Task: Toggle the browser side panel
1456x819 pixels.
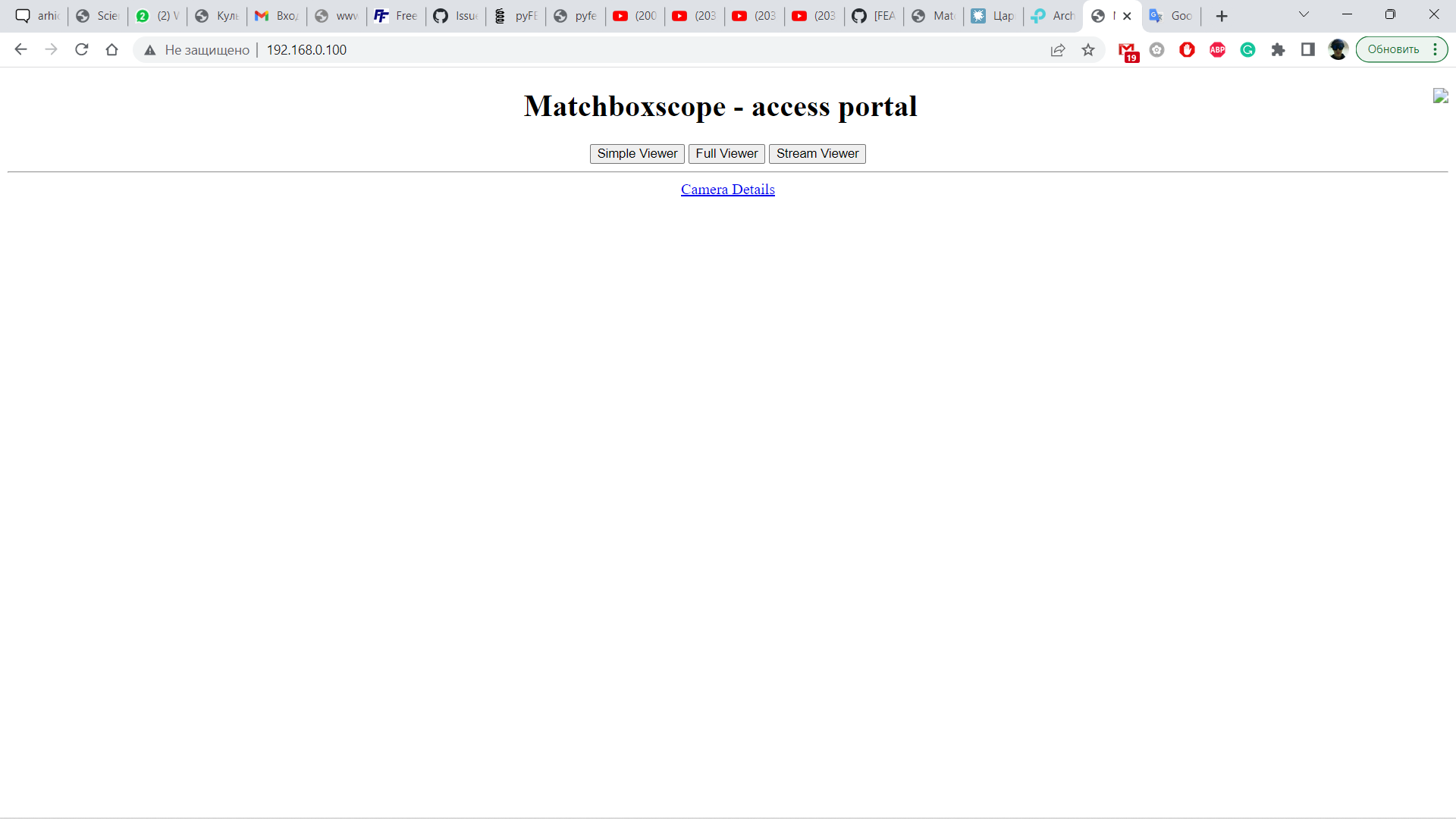Action: coord(1308,50)
